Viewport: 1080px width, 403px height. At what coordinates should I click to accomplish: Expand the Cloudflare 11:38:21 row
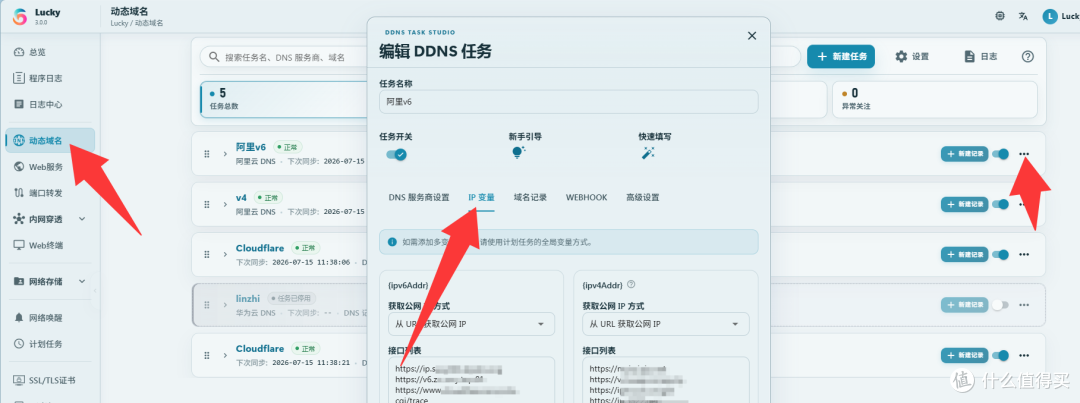pos(225,355)
